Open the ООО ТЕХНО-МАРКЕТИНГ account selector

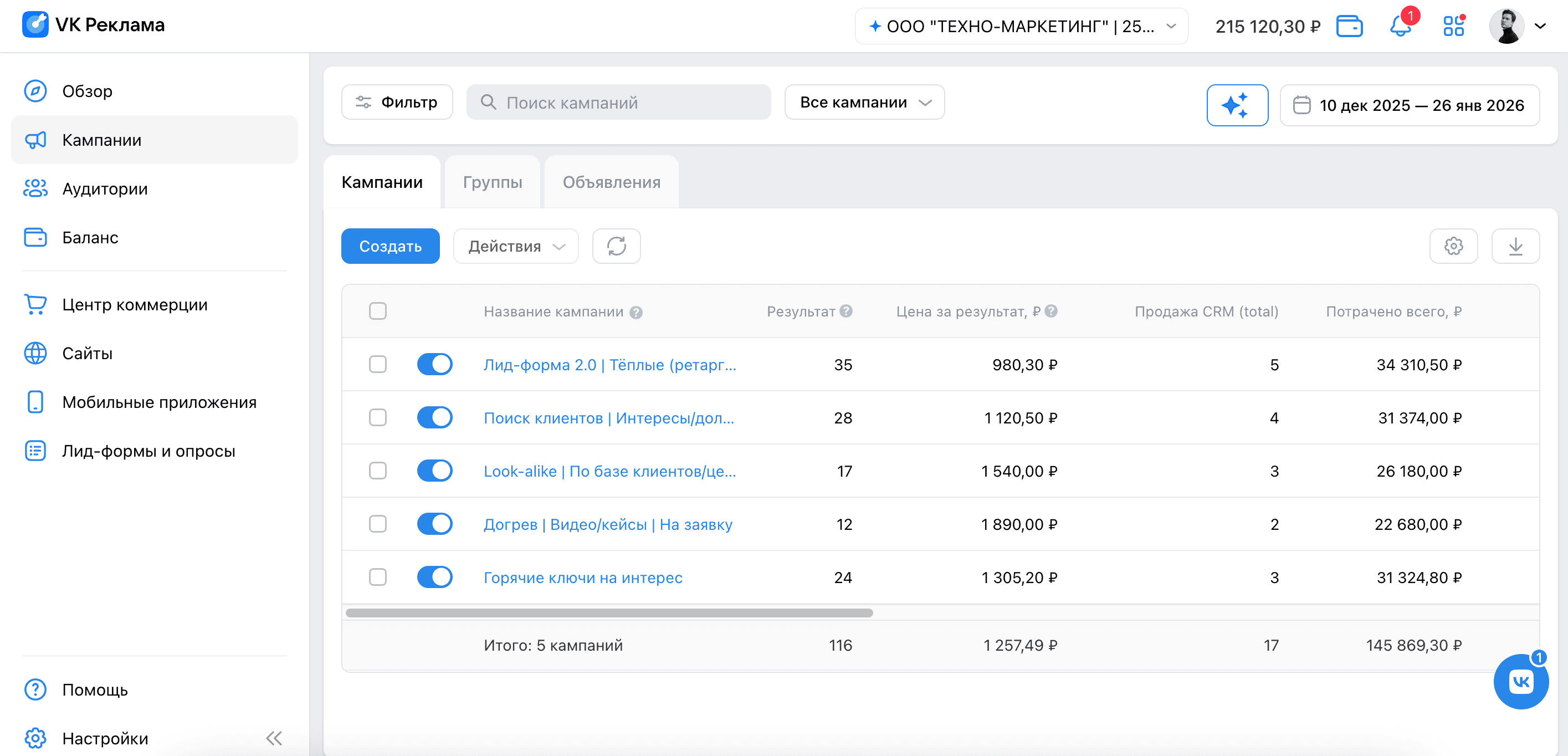click(x=1021, y=26)
